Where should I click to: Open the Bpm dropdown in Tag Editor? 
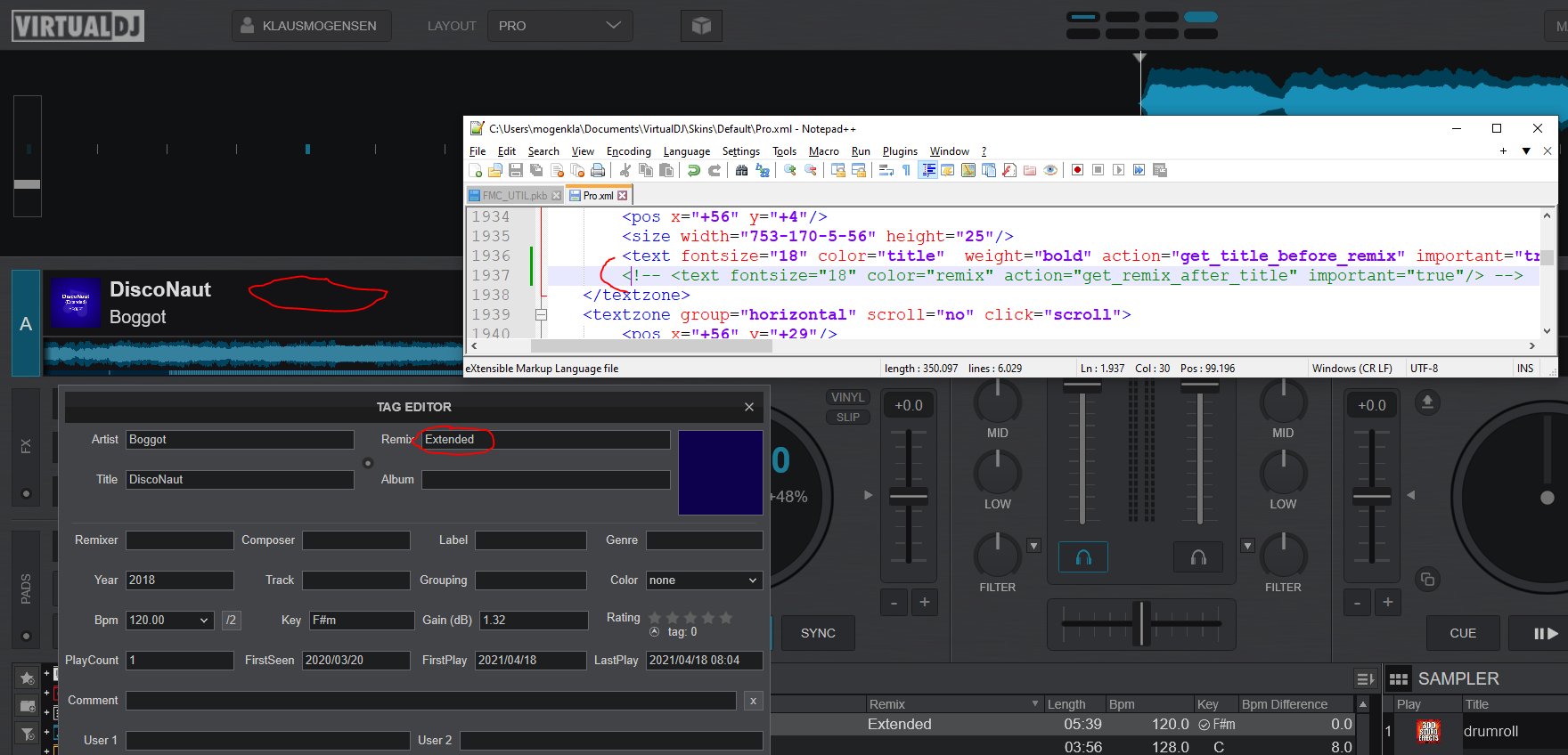pos(169,621)
